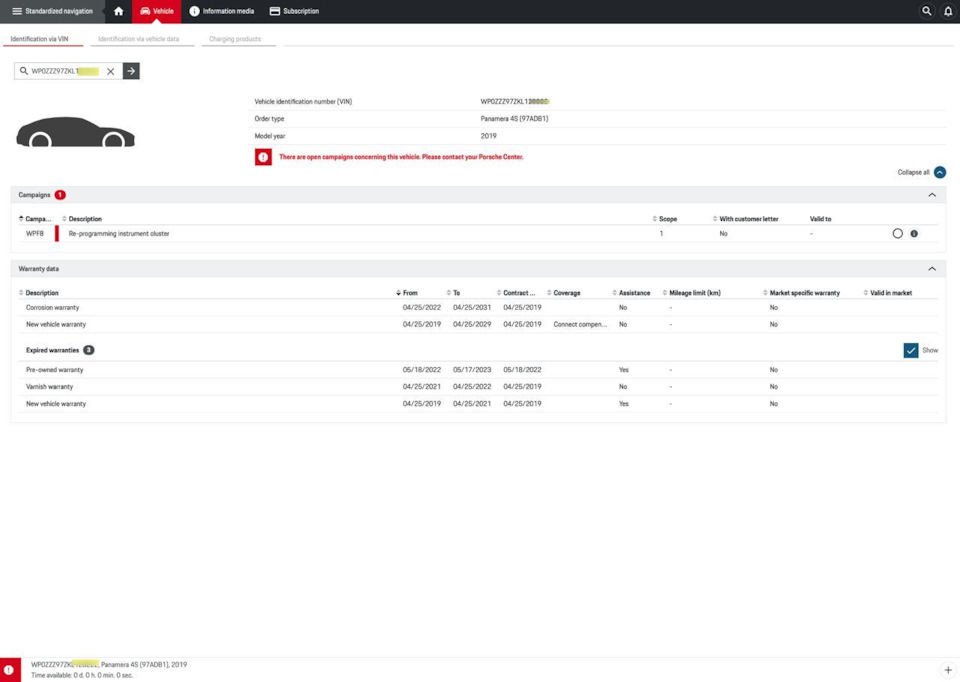
Task: Click the plus icon in bottom bar
Action: point(948,670)
